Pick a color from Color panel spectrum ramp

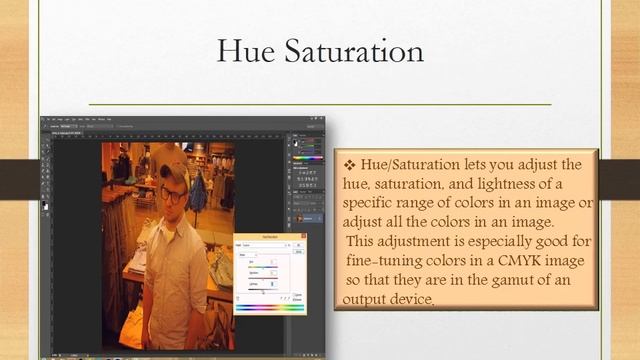click(308, 158)
